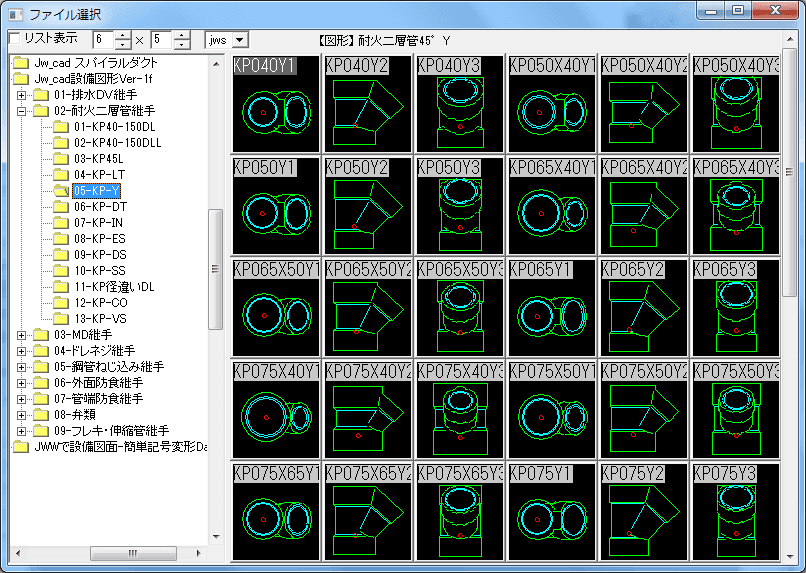Image resolution: width=806 pixels, height=573 pixels.
Task: Click the folder icon of 10-KP-SS
Action: [x=60, y=270]
